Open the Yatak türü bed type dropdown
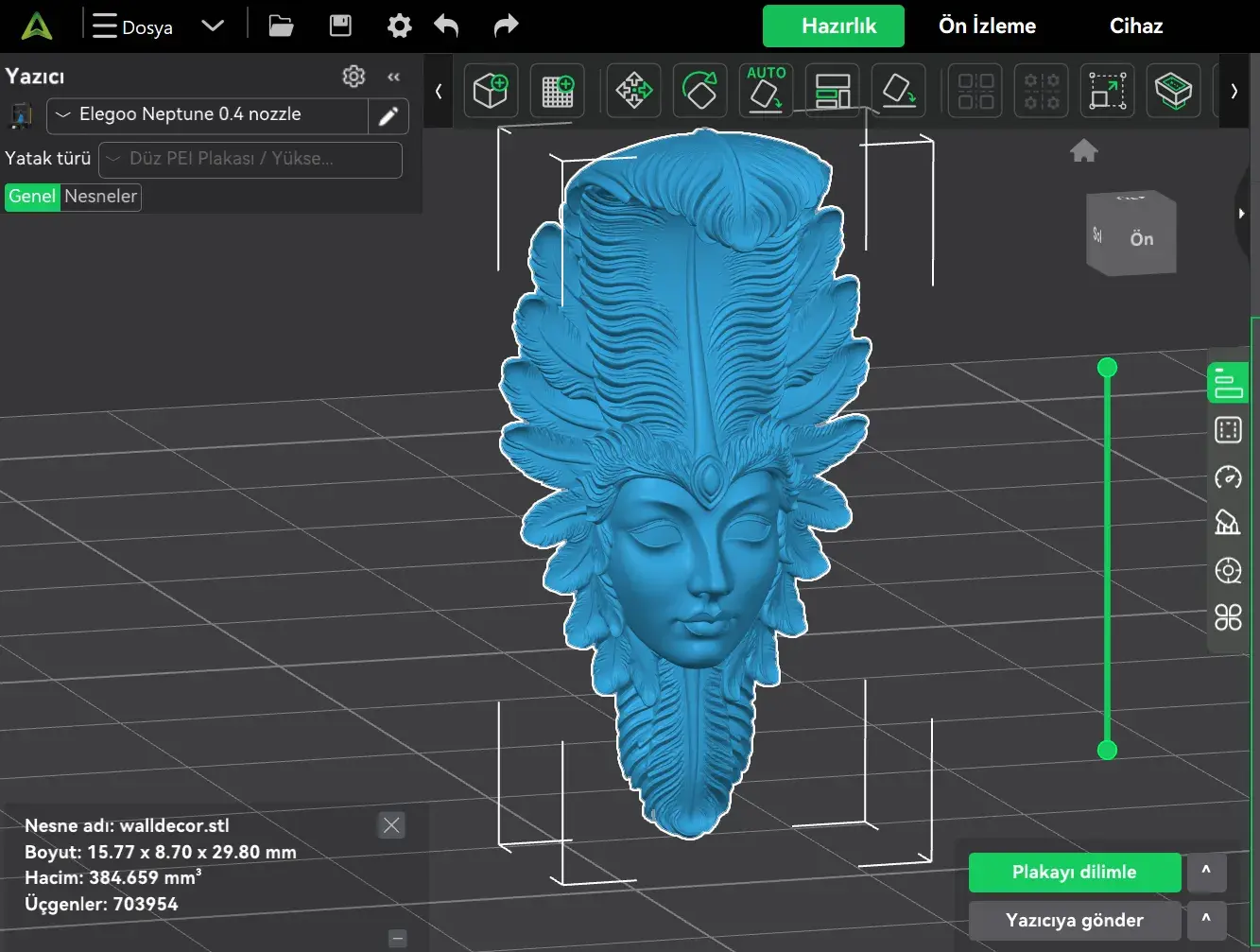 (x=250, y=160)
